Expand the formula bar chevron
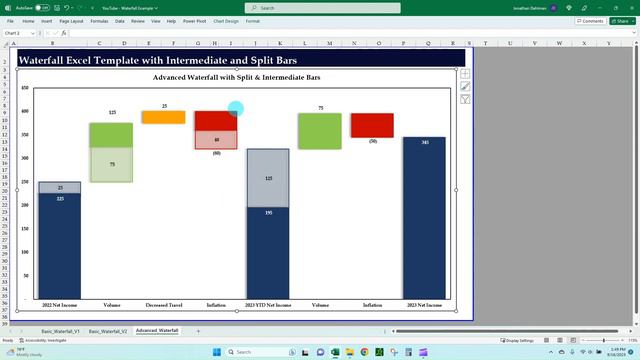The height and width of the screenshot is (360, 640). (633, 33)
